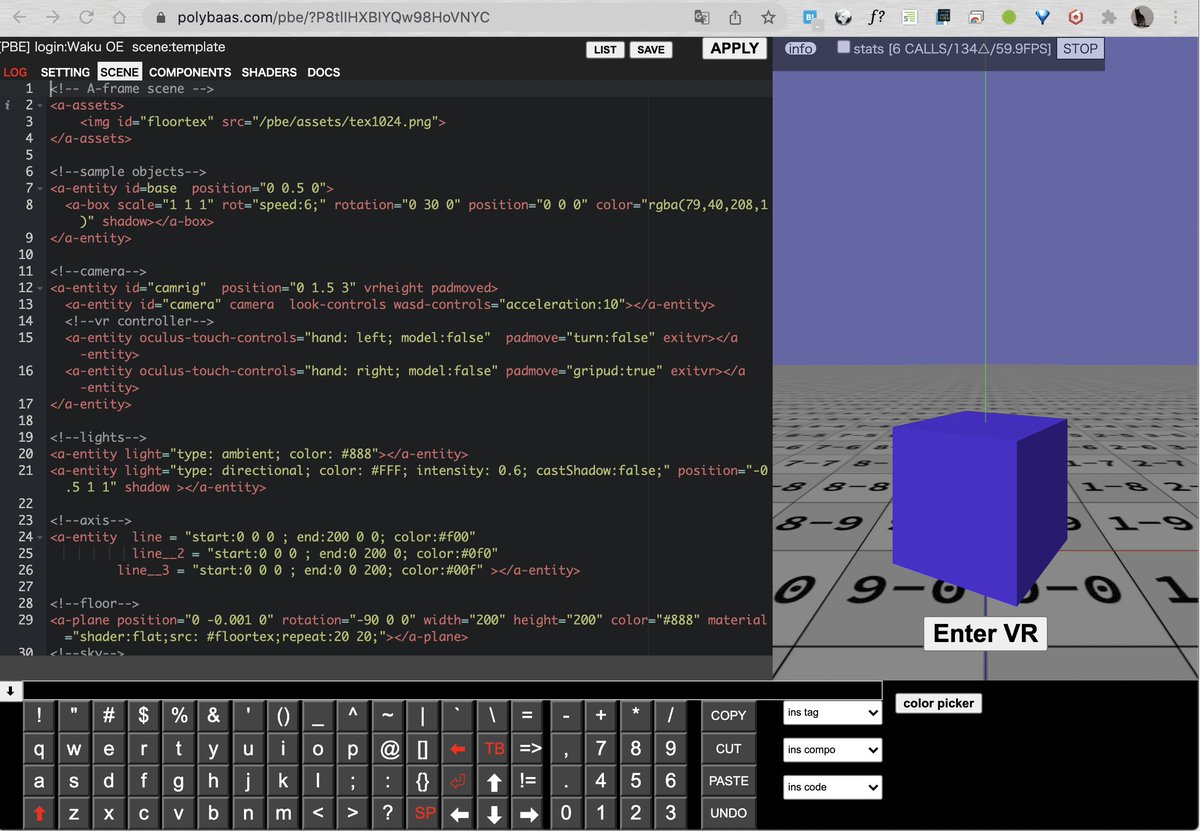This screenshot has width=1200, height=831.
Task: Open the 'ins tag' dropdown
Action: pyautogui.click(x=832, y=712)
